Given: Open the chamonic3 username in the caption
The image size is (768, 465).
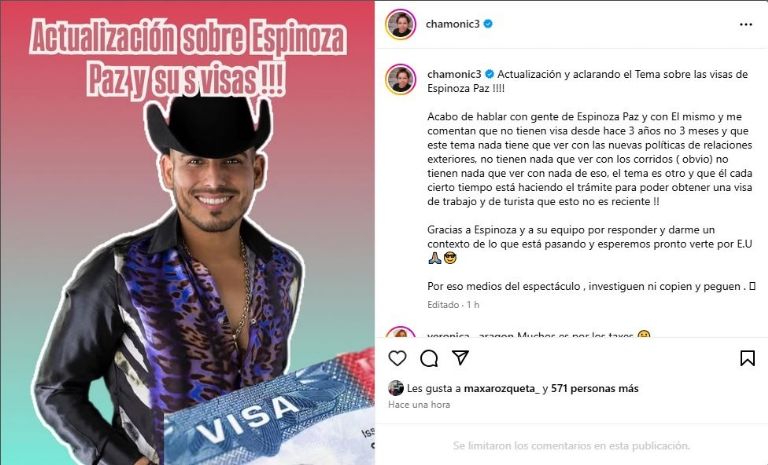Looking at the screenshot, I should [x=454, y=74].
